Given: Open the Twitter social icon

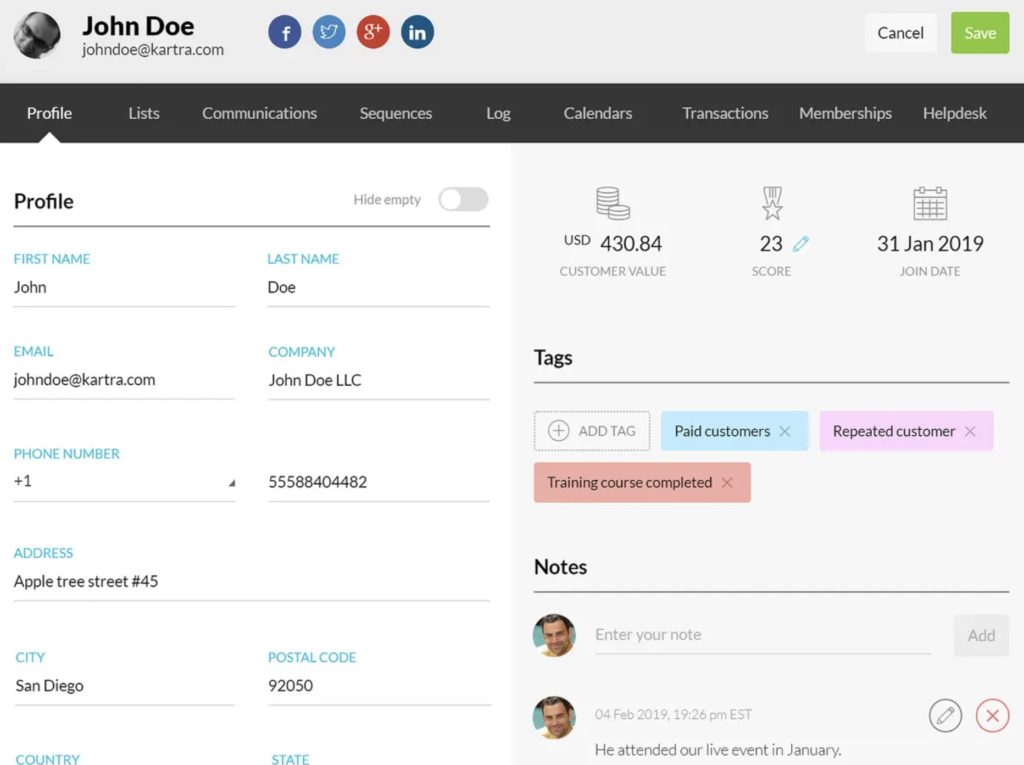Looking at the screenshot, I should [328, 32].
